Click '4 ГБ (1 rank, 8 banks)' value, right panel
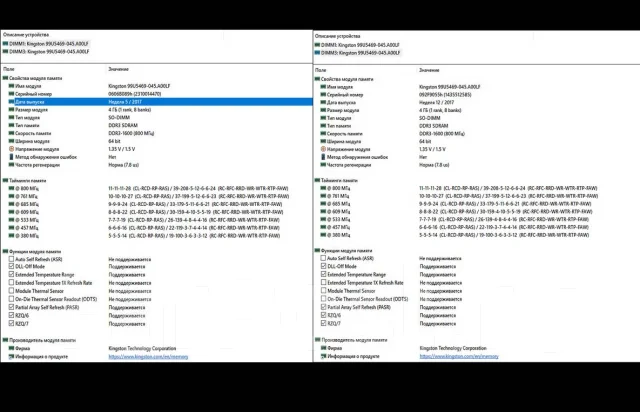 coord(440,110)
